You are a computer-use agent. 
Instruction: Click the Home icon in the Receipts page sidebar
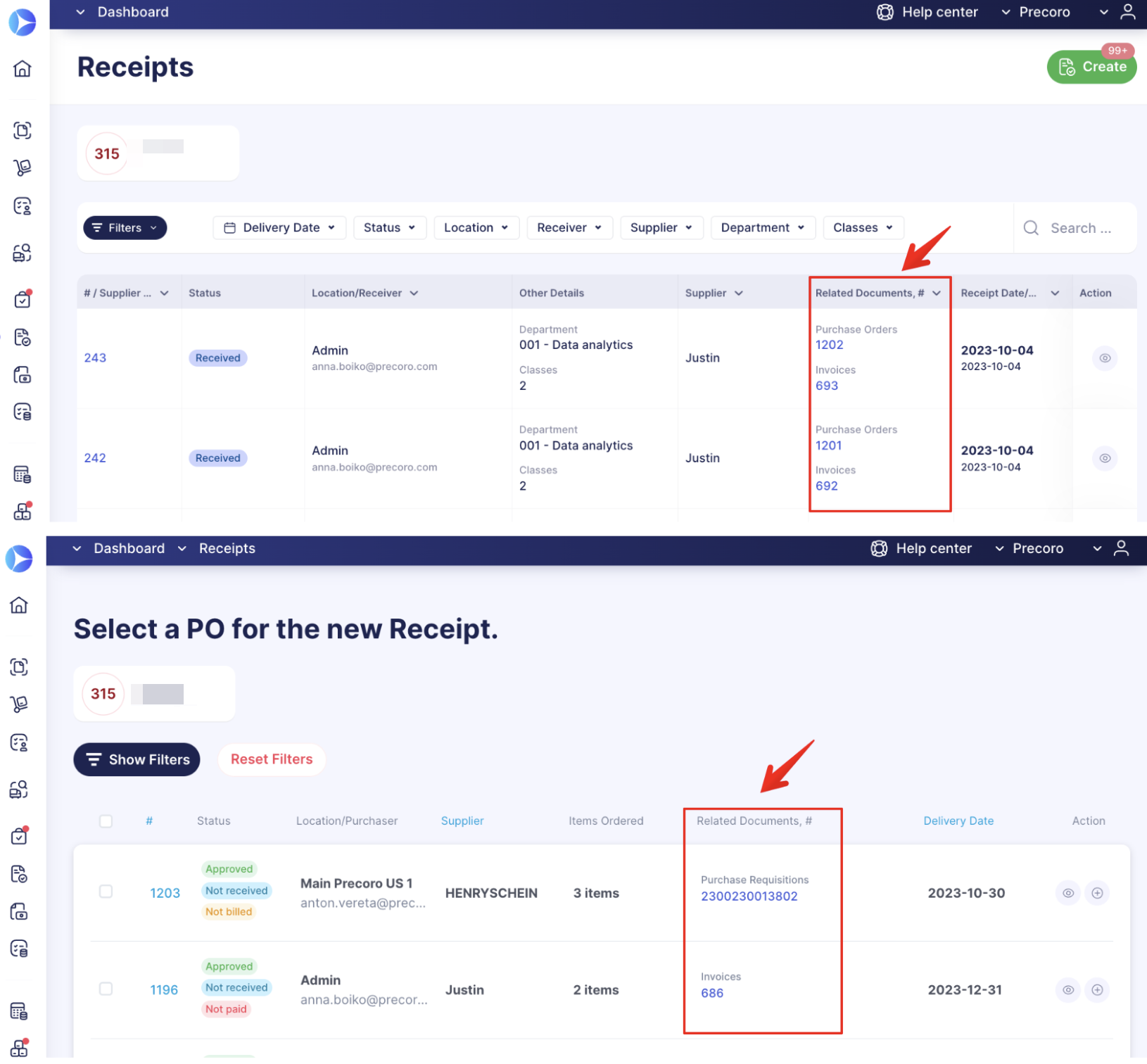pos(23,68)
